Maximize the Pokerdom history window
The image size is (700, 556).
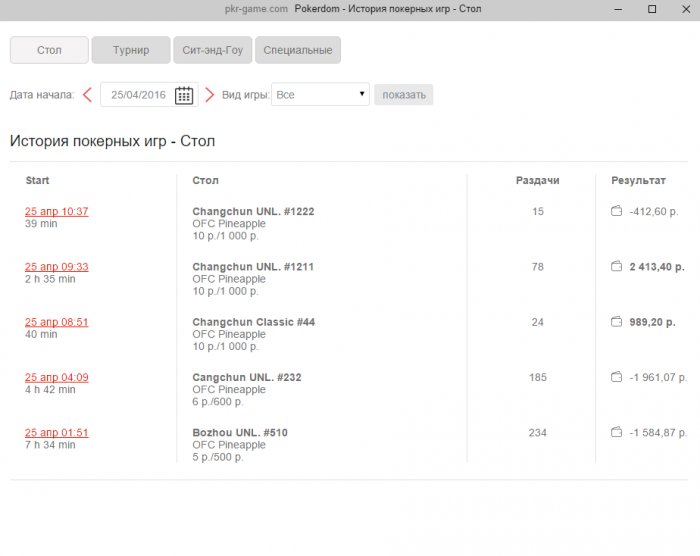pyautogui.click(x=652, y=9)
